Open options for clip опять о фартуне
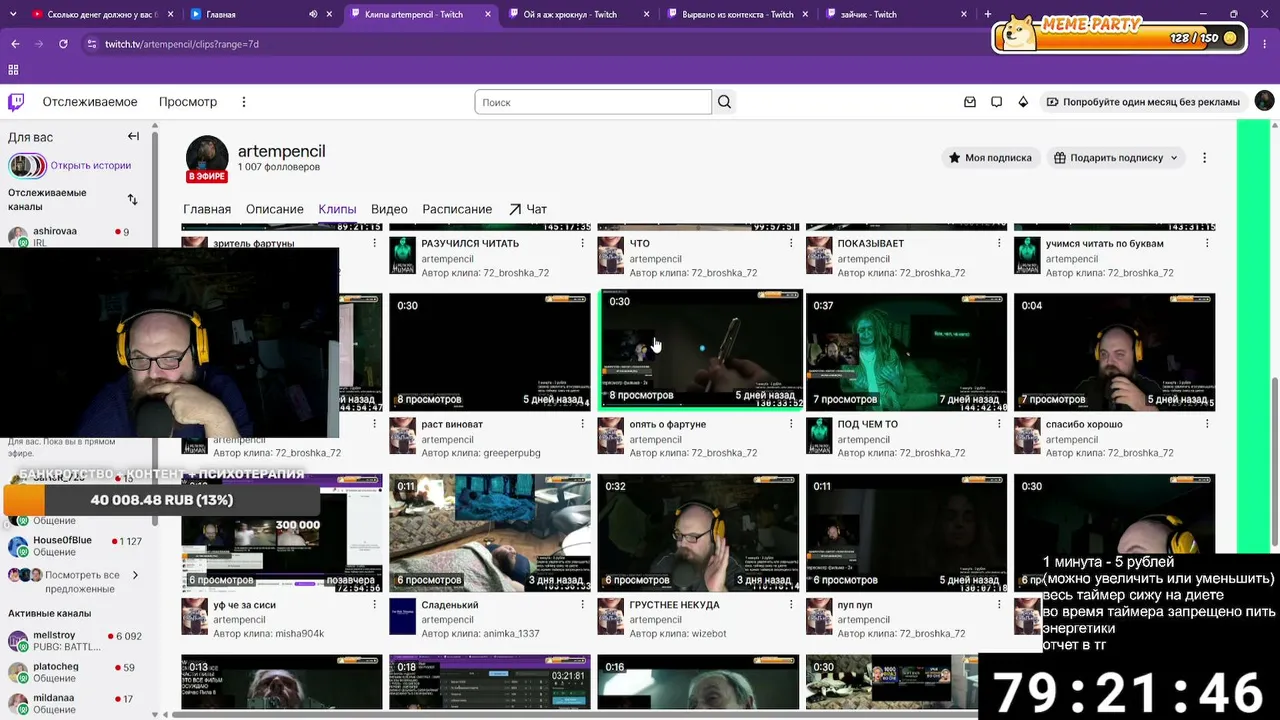1280x720 pixels. click(791, 424)
